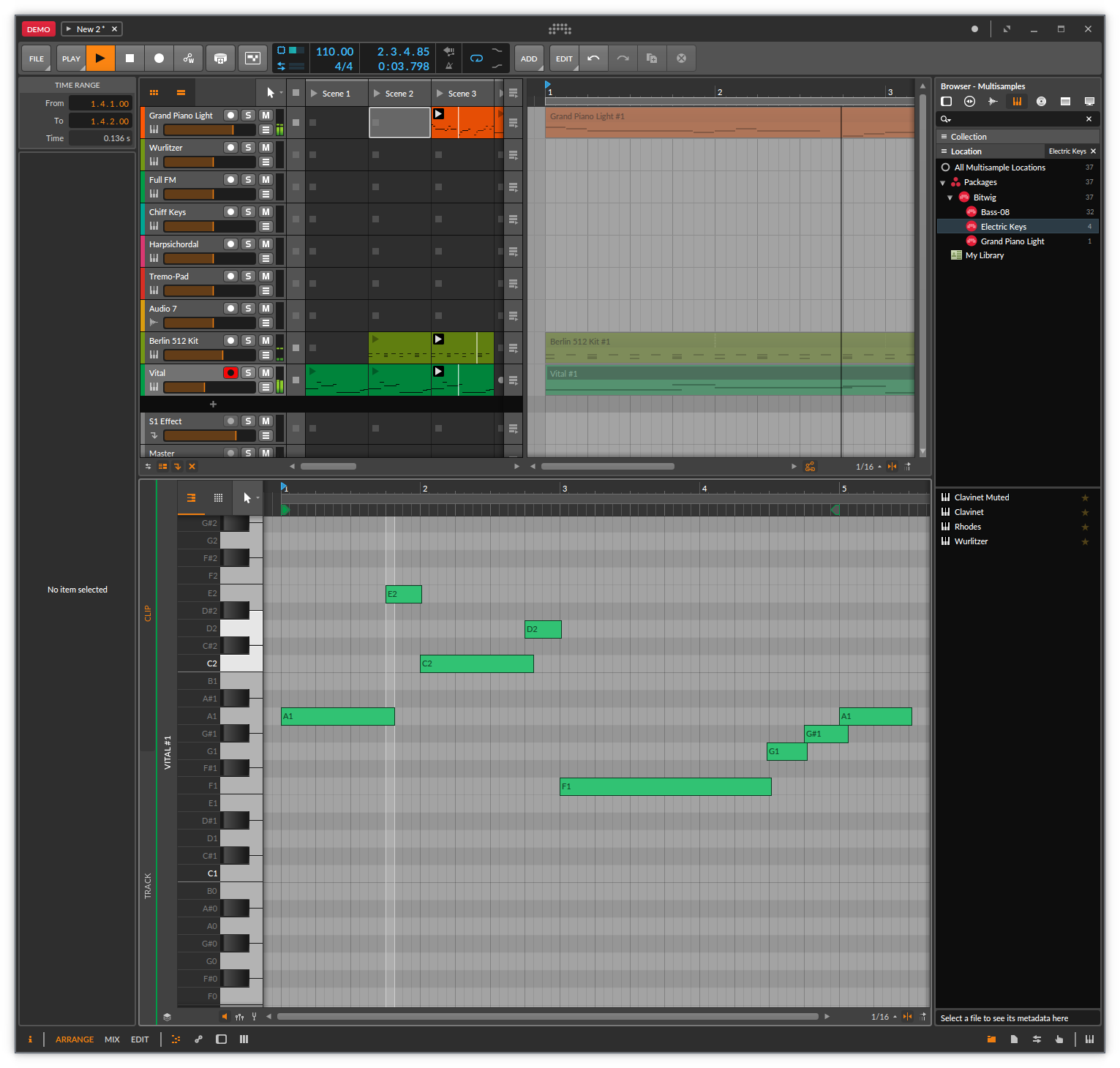This screenshot has height=1068, width=1120.
Task: Click the piano roll audition speaker icon
Action: 225,1017
